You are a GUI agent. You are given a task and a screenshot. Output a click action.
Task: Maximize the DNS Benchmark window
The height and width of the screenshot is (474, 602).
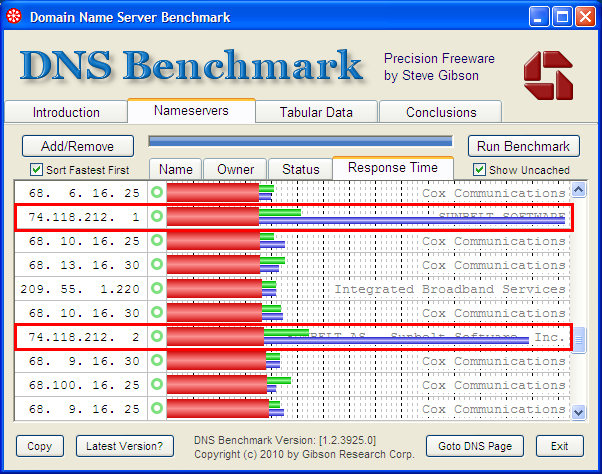(562, 17)
